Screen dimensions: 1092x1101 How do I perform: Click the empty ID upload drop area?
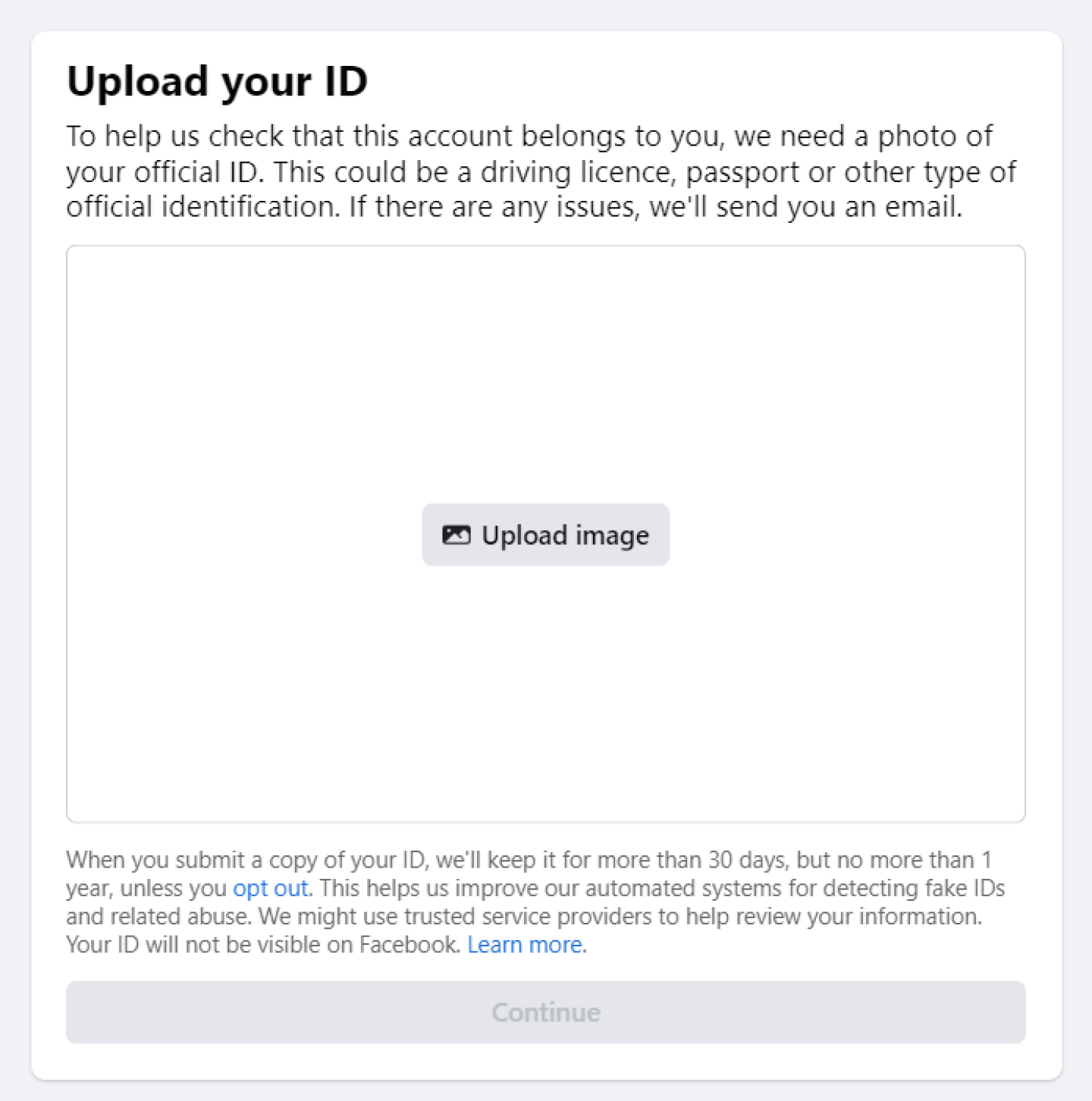(545, 364)
